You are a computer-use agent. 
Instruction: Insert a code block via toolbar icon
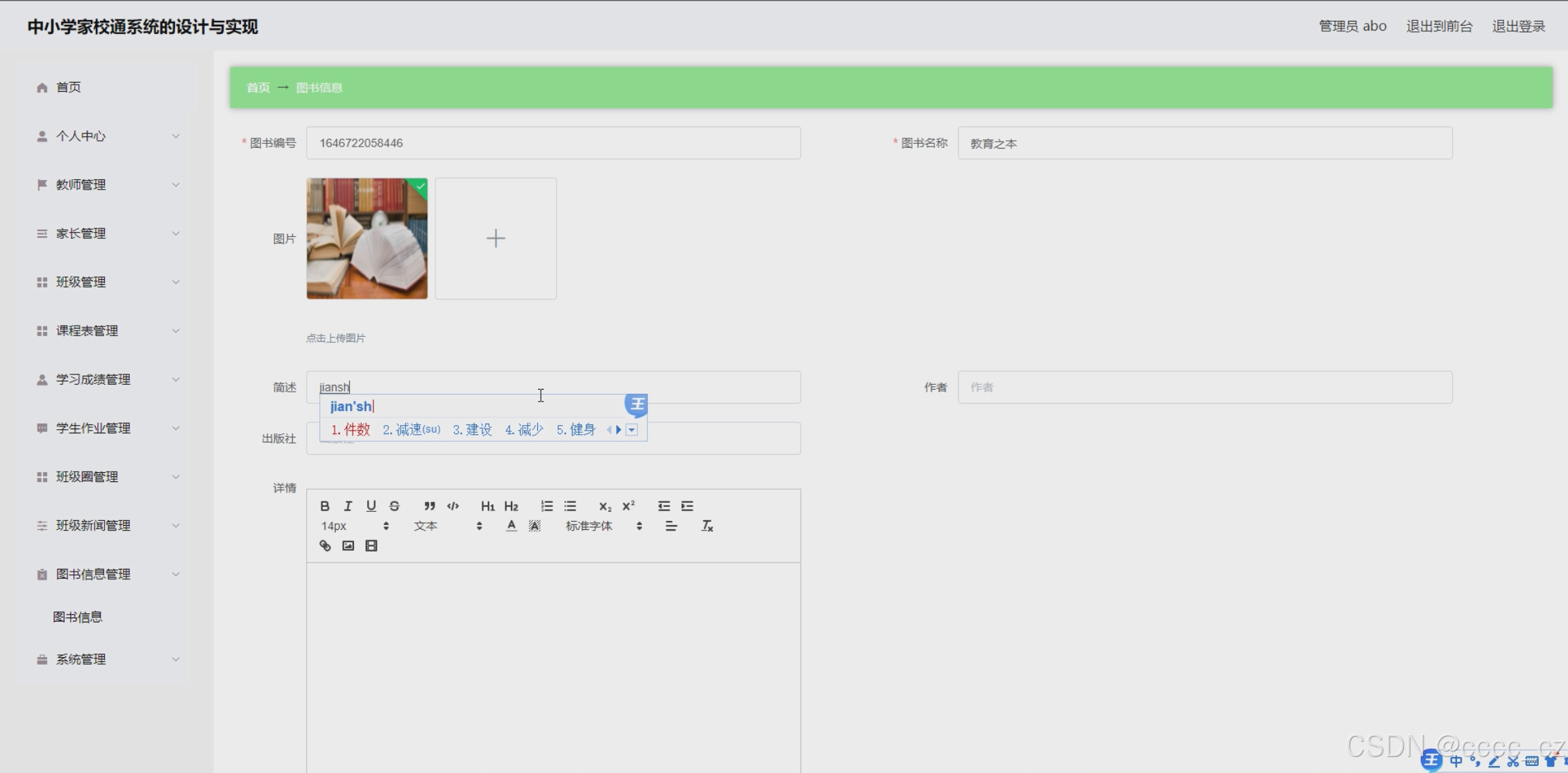tap(453, 506)
